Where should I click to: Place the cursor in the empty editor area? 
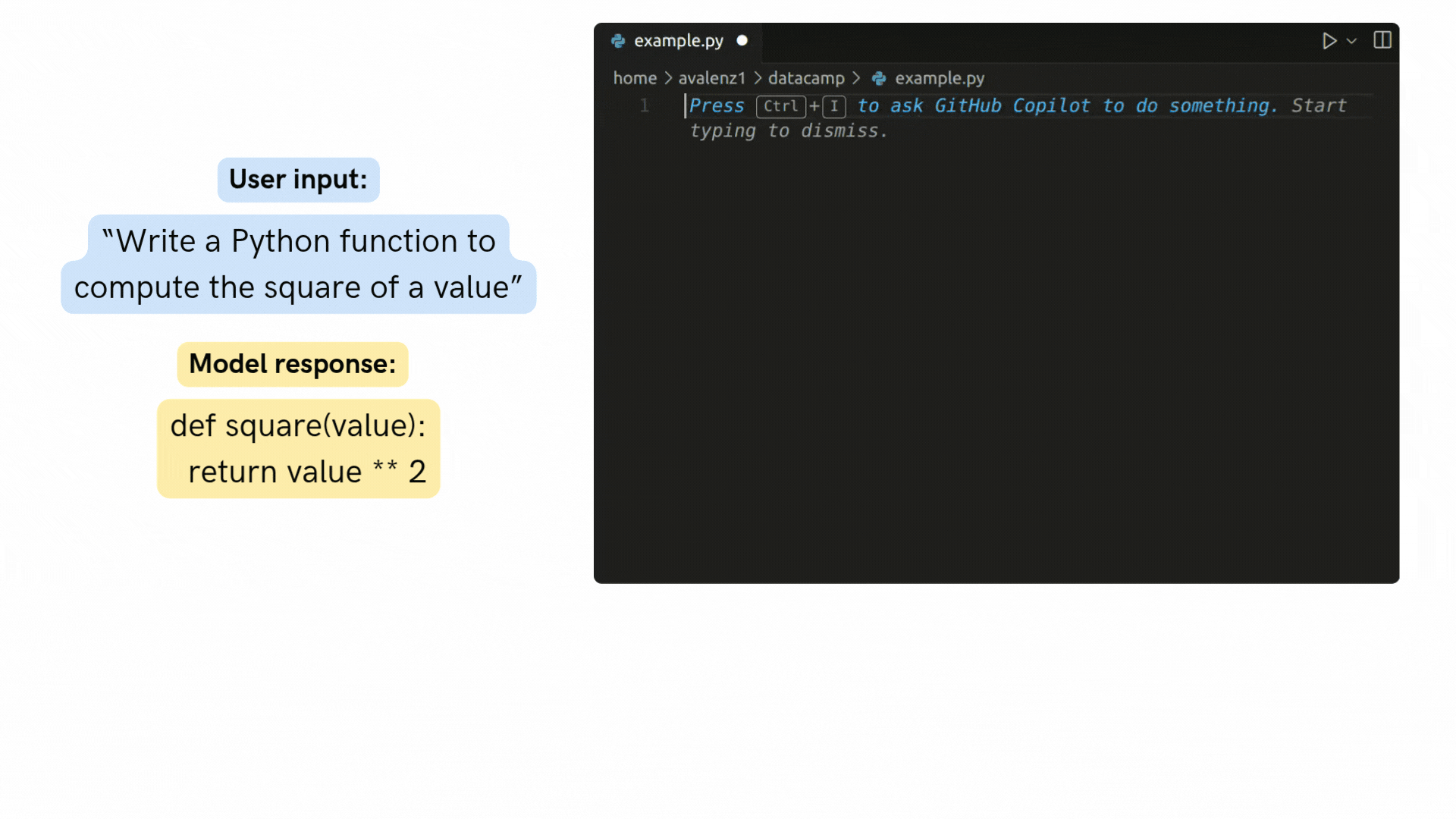coord(986,341)
